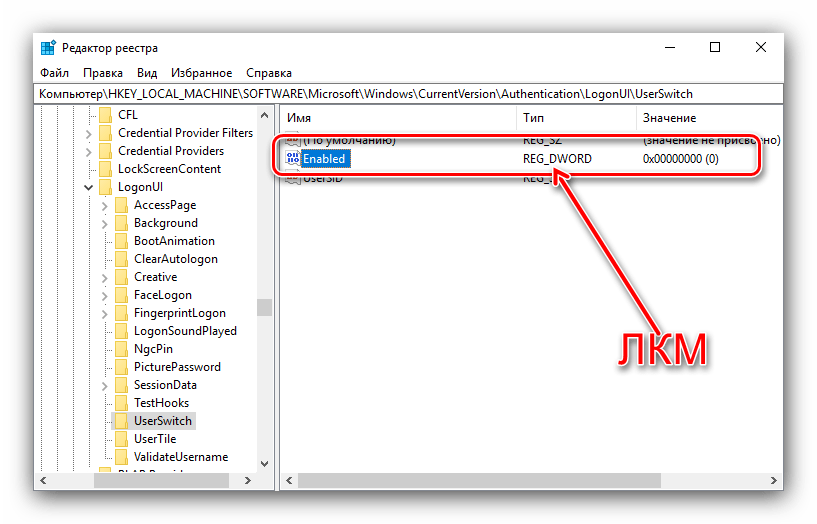Click the Значение column header
817x524 pixels.
click(709, 118)
